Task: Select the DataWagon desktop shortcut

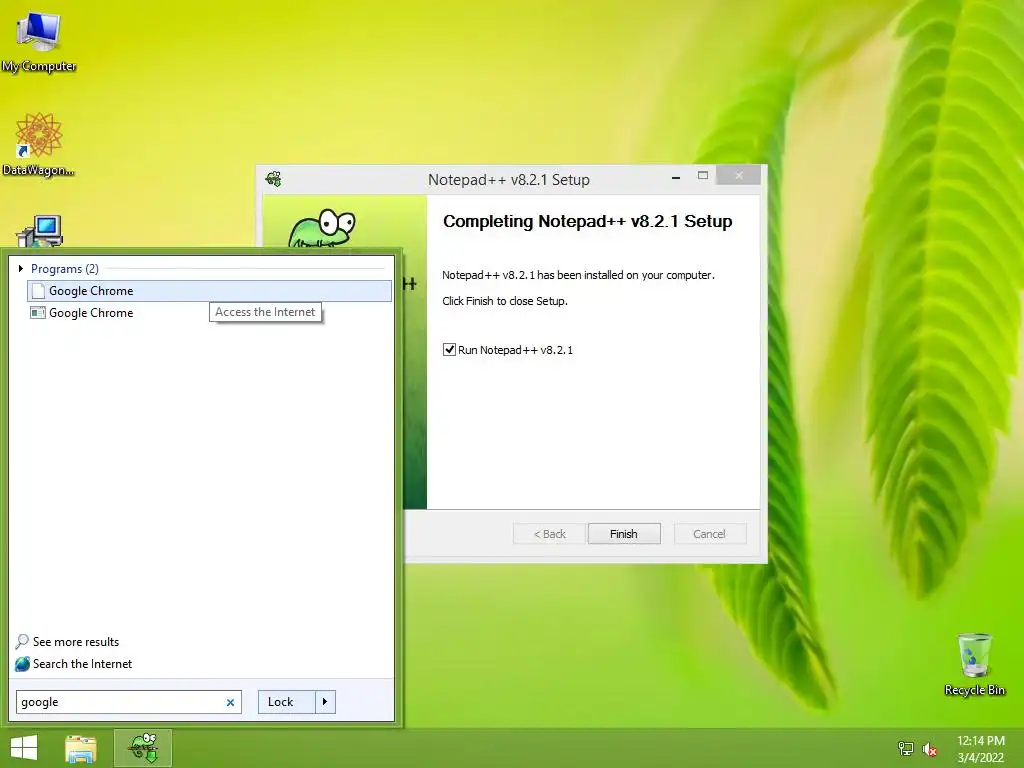Action: 39,144
